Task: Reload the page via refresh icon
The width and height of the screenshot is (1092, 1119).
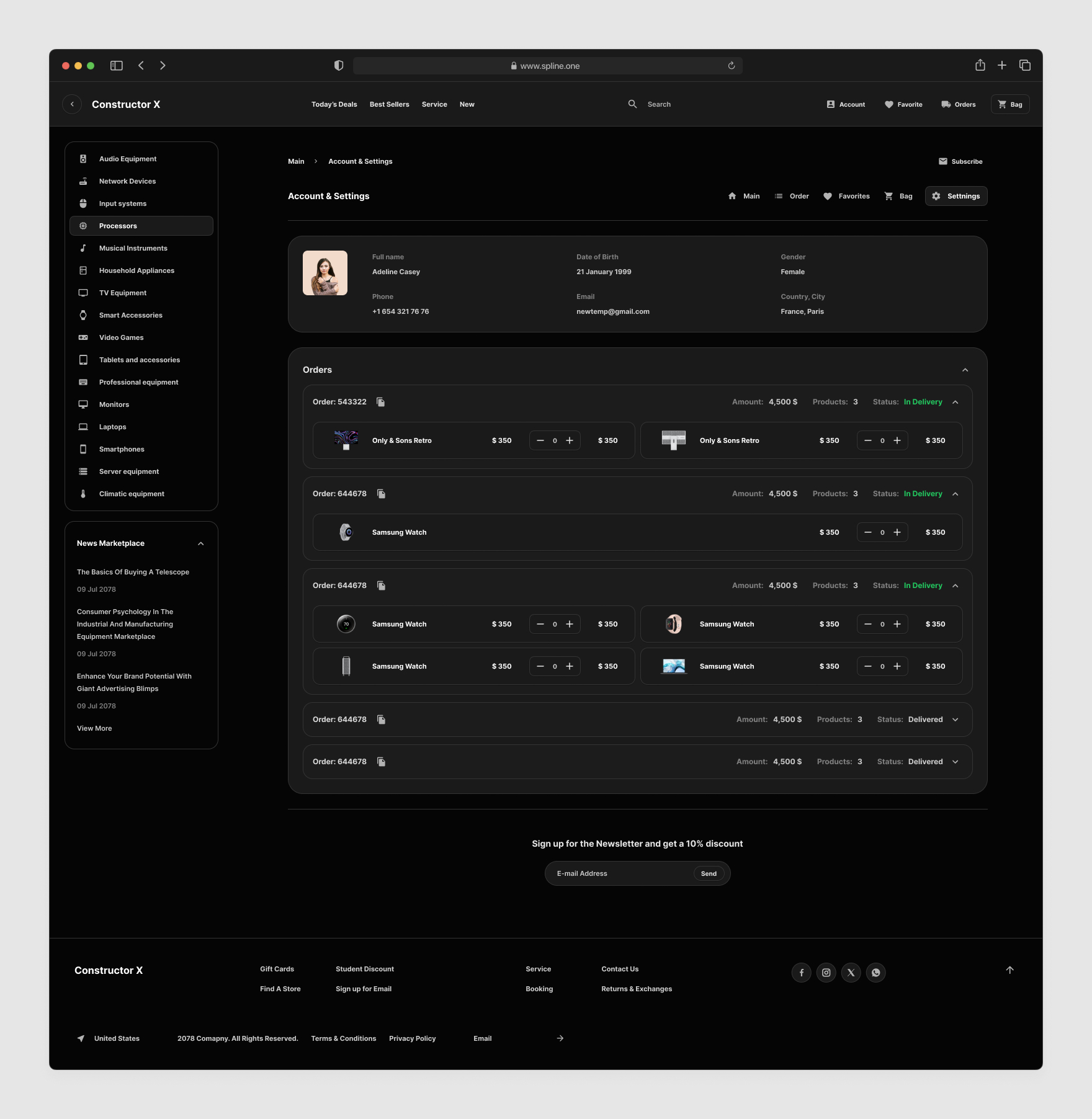Action: point(732,66)
